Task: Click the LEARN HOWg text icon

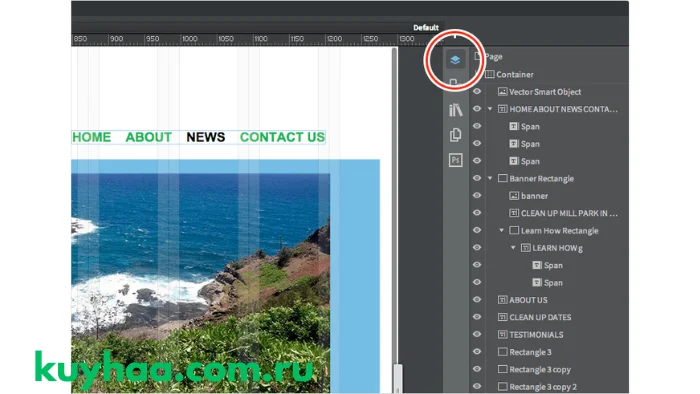Action: click(x=525, y=248)
